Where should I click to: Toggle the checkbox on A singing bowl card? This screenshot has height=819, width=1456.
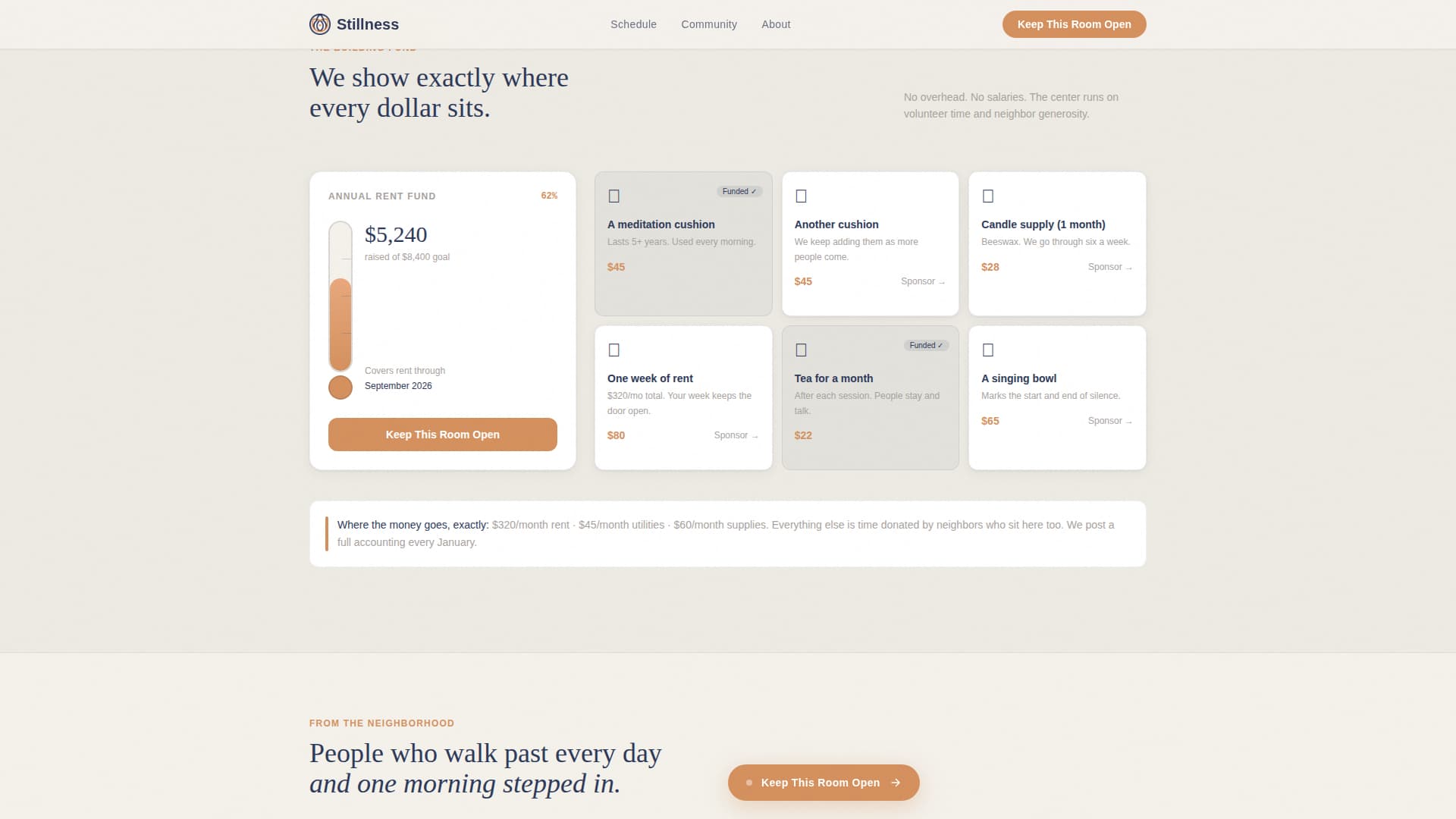click(988, 350)
